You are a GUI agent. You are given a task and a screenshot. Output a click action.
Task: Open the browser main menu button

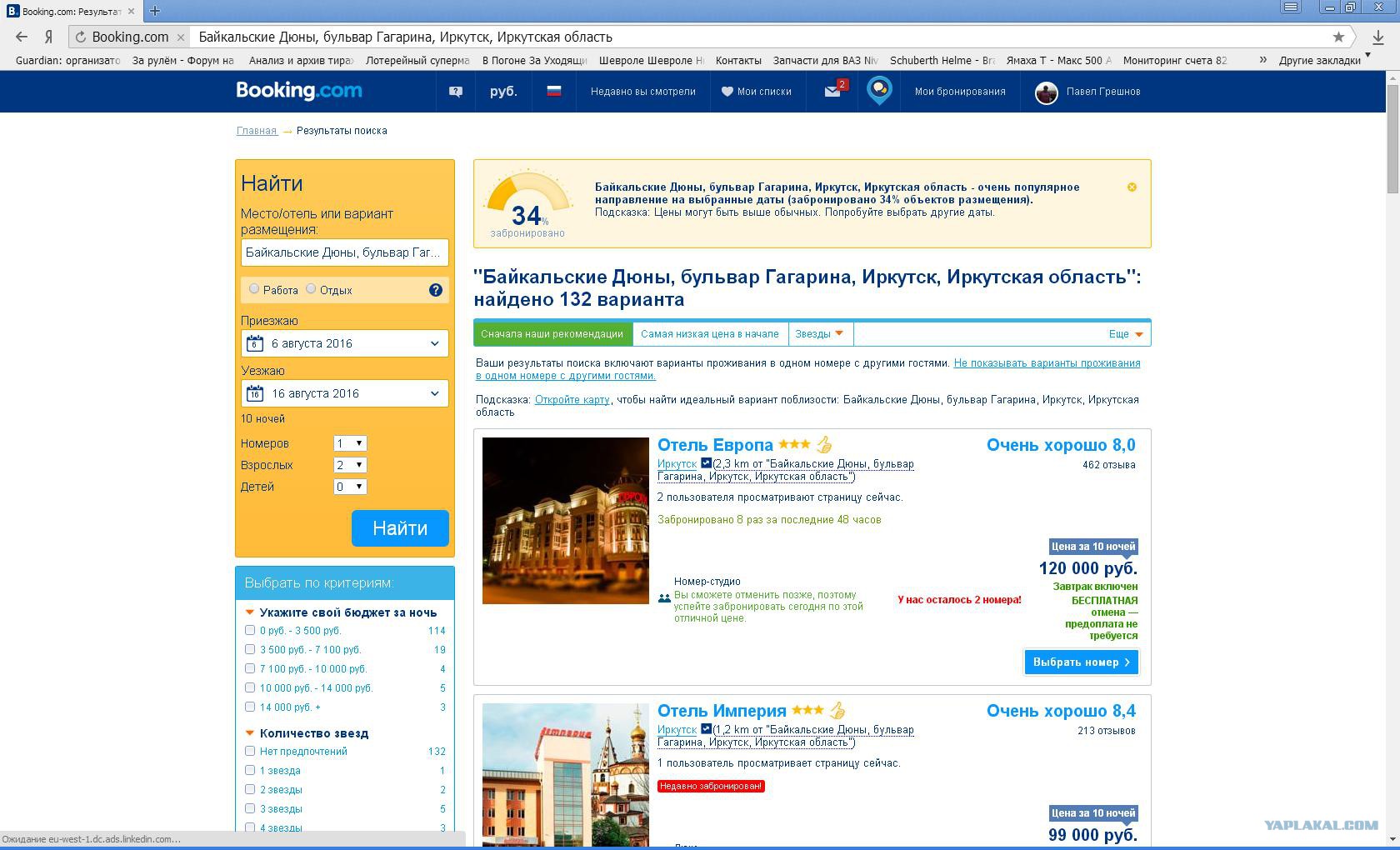coord(1291,7)
